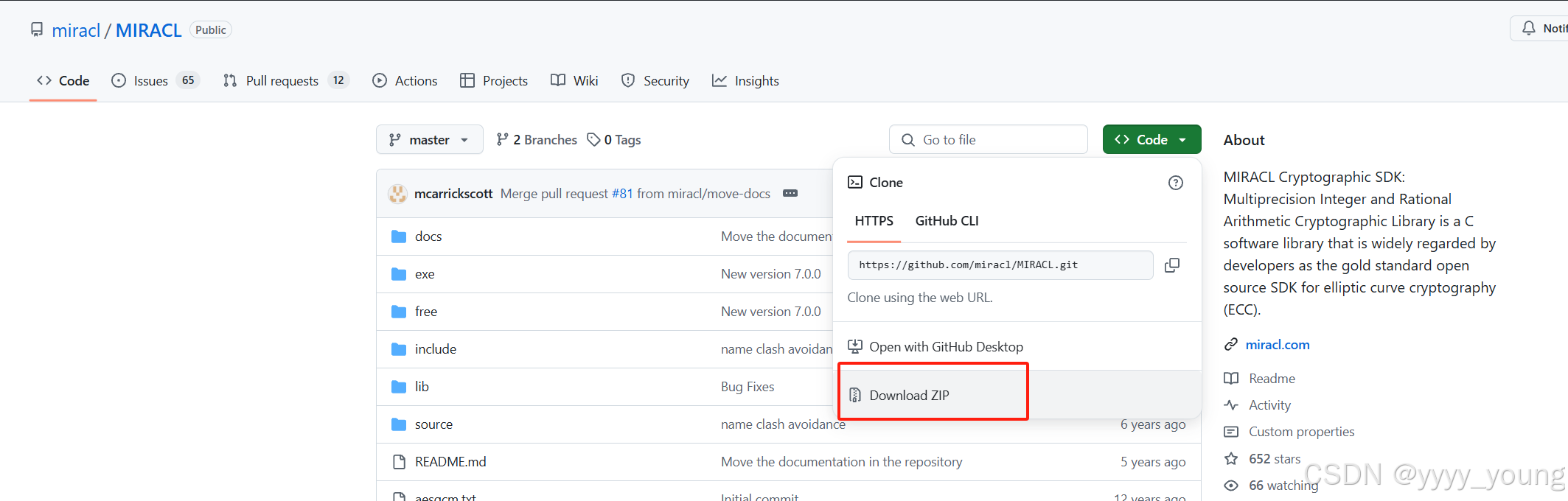Viewport: 1568px width, 501px height.
Task: Open the Wiki tab
Action: 574,80
